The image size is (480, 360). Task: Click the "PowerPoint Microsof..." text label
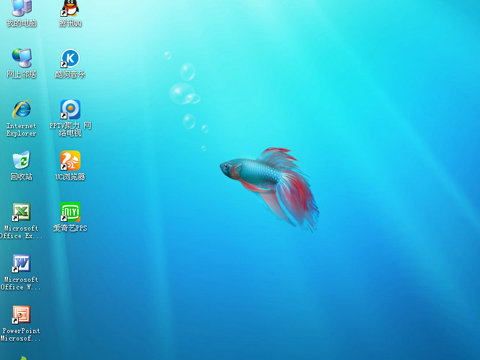pos(21,335)
